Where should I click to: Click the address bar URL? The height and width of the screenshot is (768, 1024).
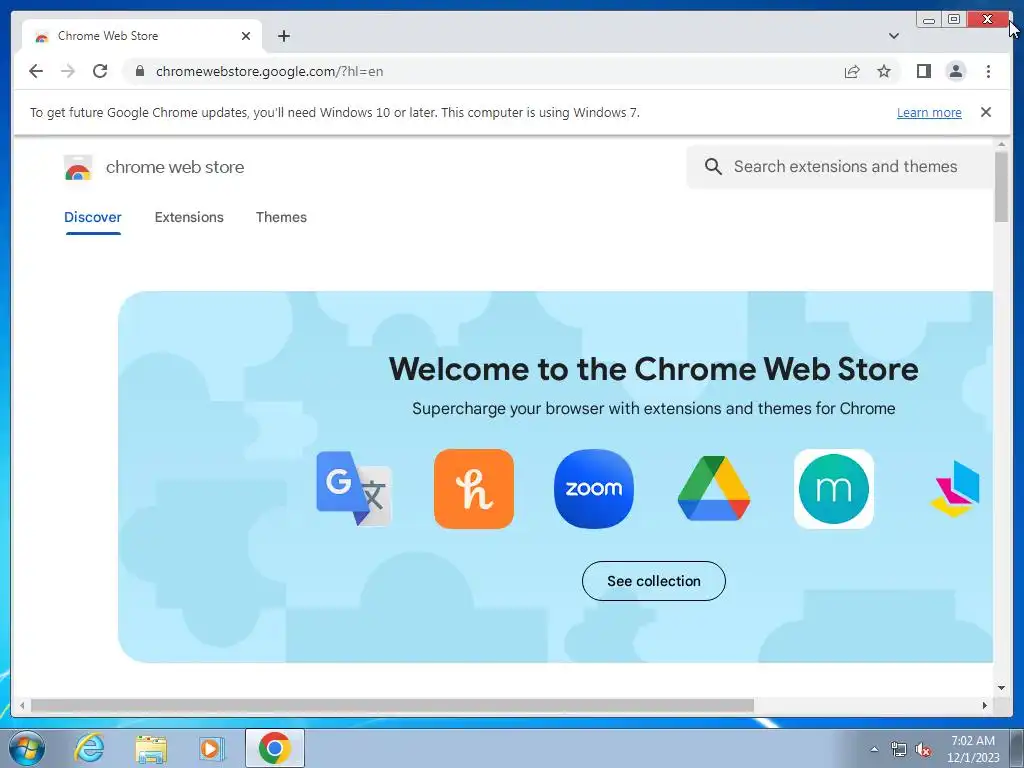[269, 71]
